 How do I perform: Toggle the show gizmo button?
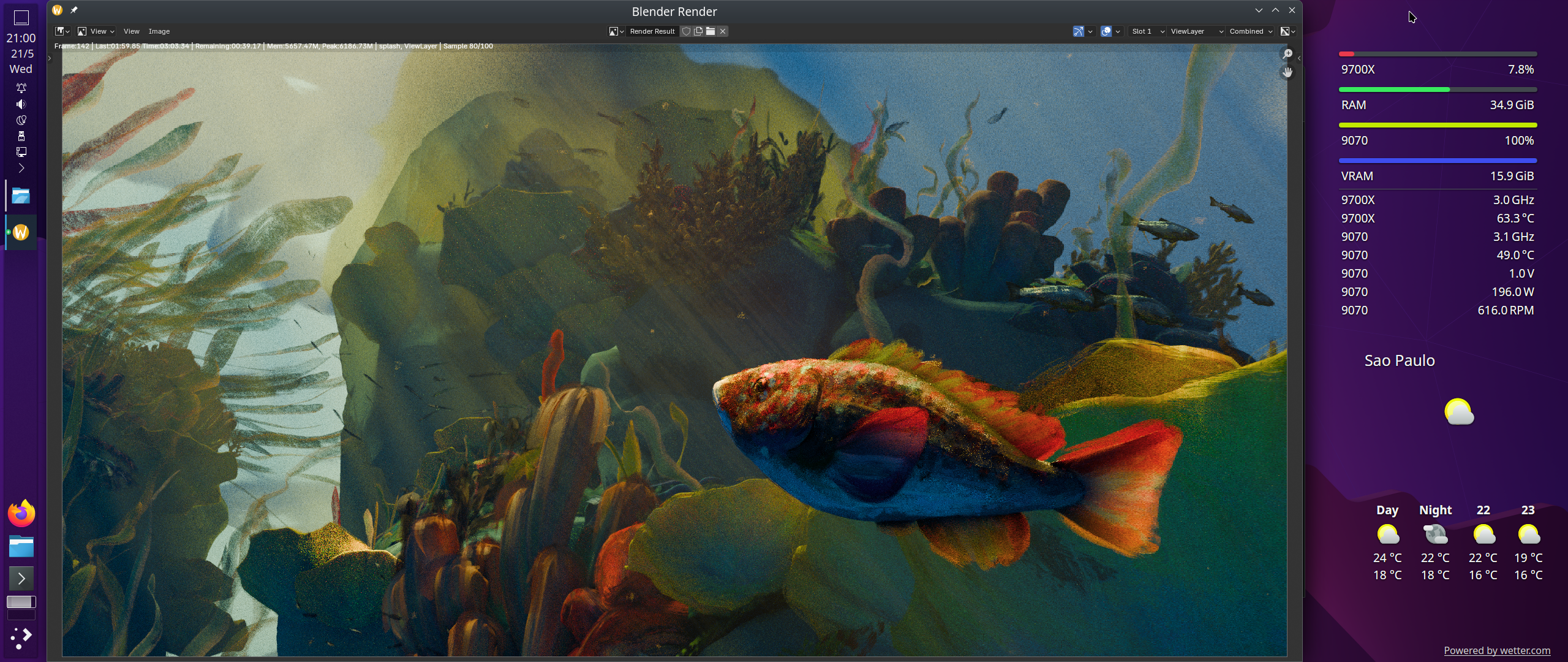coord(1079,31)
